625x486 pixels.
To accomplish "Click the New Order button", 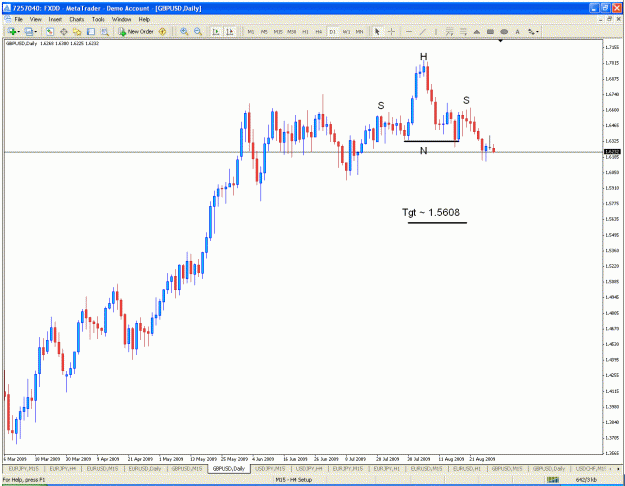I will [136, 31].
